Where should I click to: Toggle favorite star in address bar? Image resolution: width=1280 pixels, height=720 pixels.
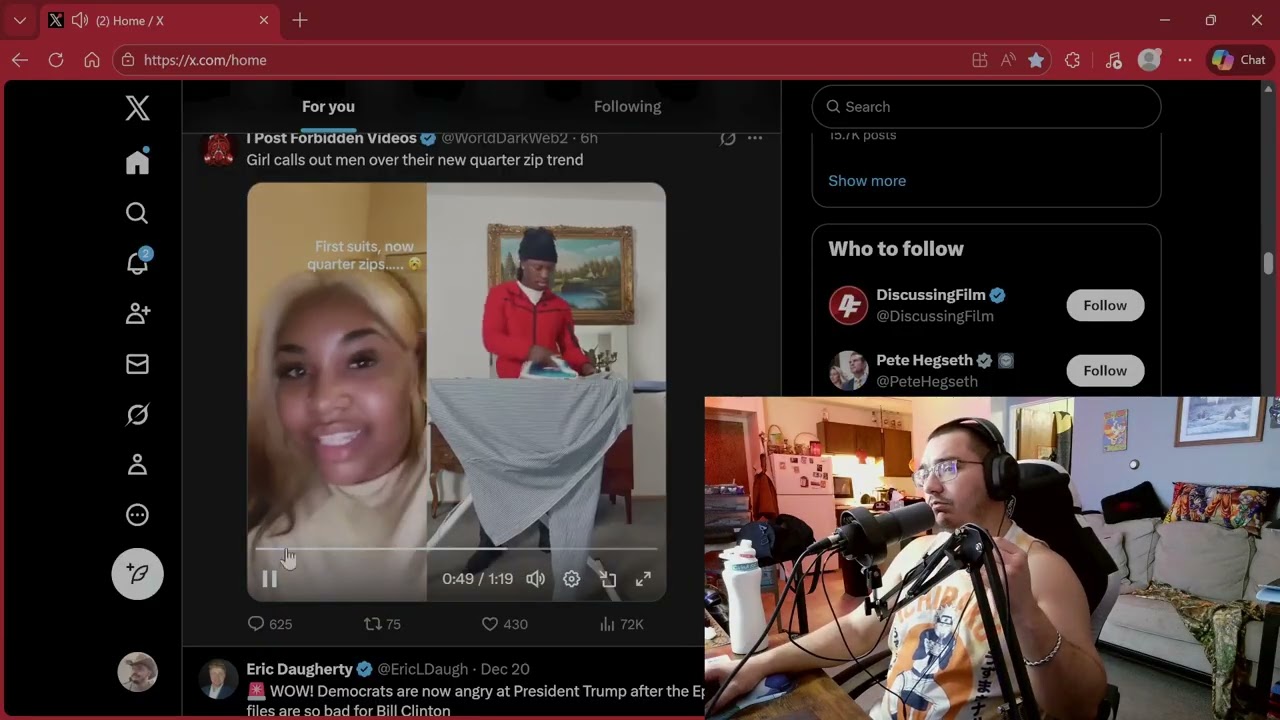pyautogui.click(x=1036, y=60)
